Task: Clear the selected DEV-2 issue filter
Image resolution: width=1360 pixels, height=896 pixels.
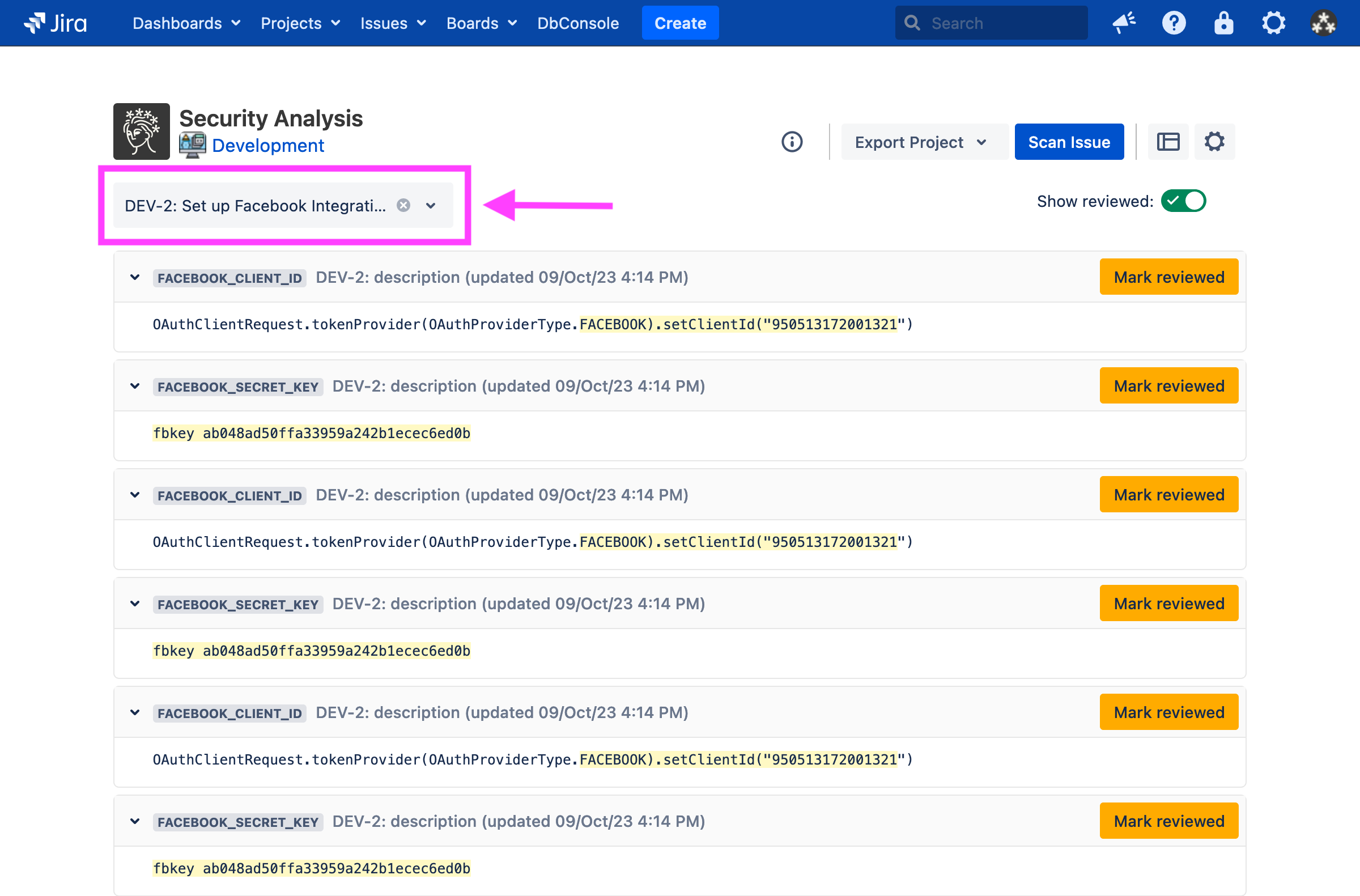Action: [403, 205]
